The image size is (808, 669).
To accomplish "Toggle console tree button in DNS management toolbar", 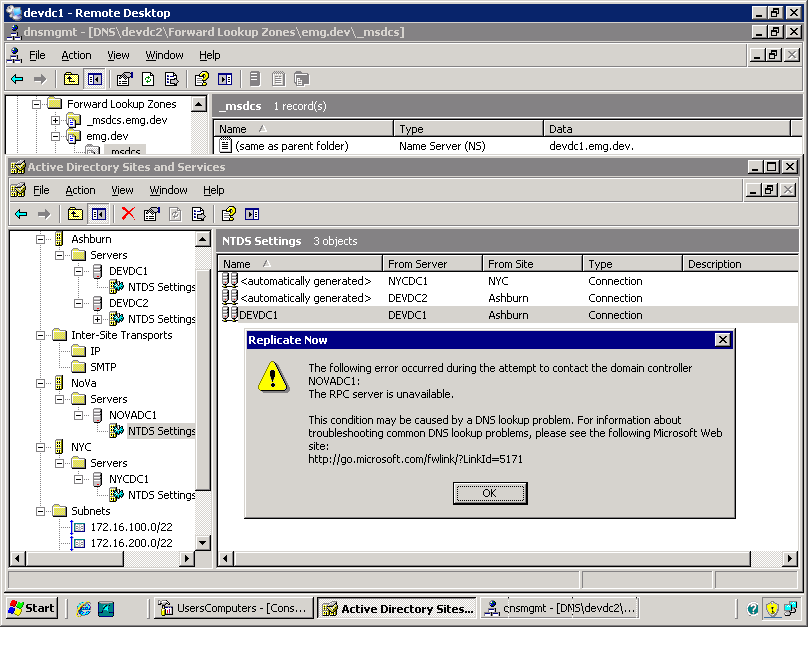I will (x=95, y=79).
